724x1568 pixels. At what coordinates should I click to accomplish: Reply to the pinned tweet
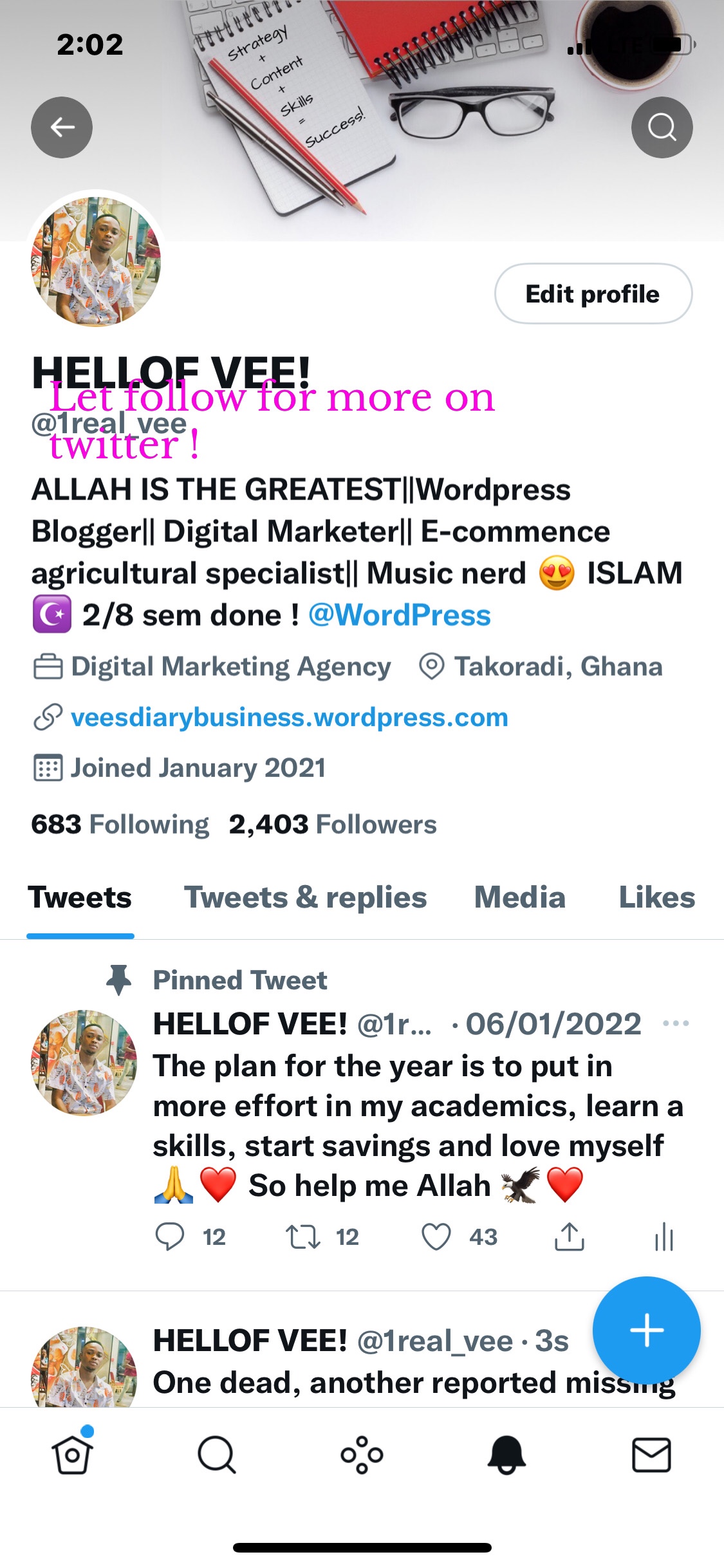[x=170, y=1237]
